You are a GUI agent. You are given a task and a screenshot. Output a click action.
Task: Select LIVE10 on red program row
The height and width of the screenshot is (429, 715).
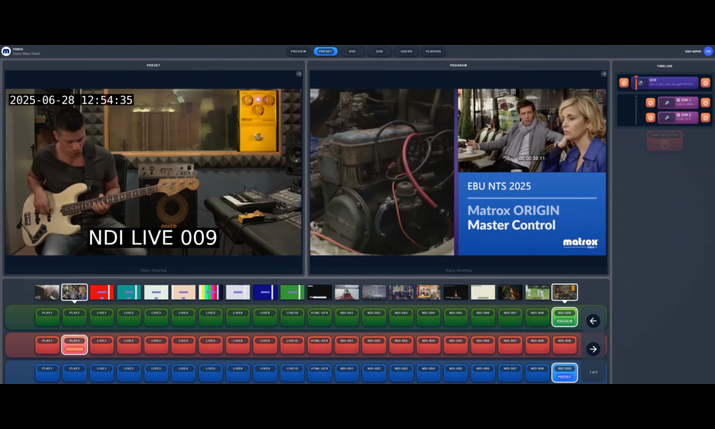tap(292, 346)
